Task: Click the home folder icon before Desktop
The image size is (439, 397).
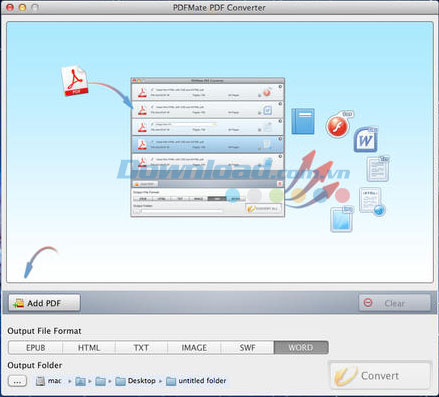Action: coord(100,381)
